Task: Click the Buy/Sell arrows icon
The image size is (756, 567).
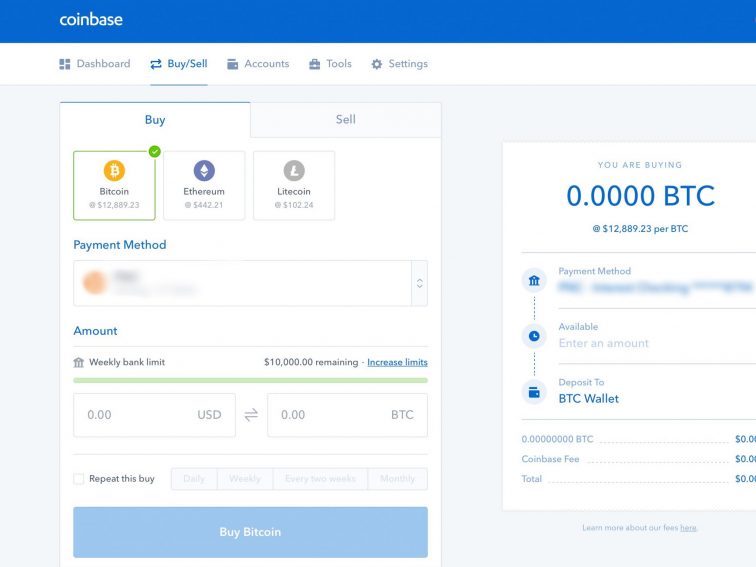Action: click(156, 64)
